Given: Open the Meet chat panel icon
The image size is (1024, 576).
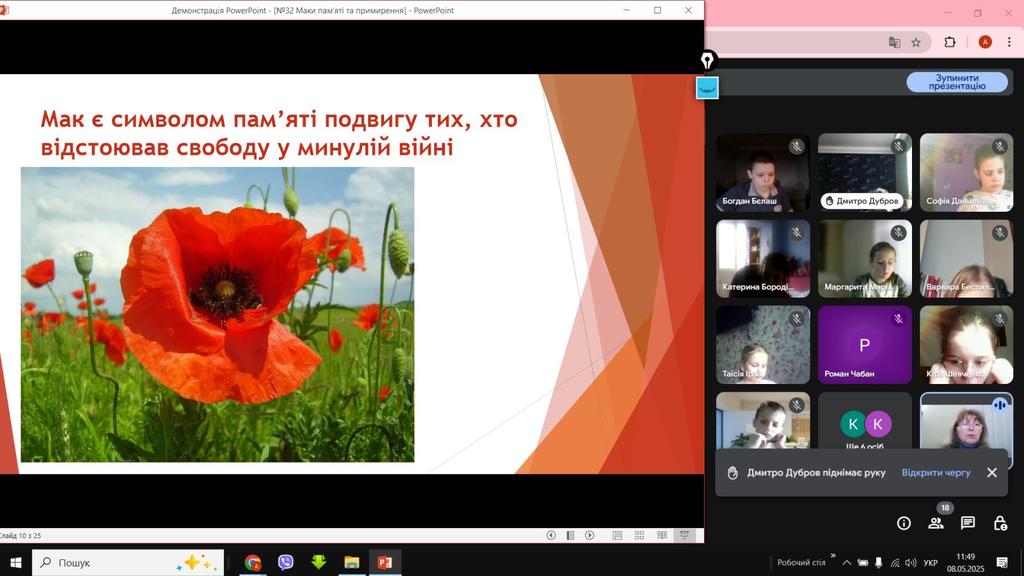Looking at the screenshot, I should pos(968,523).
